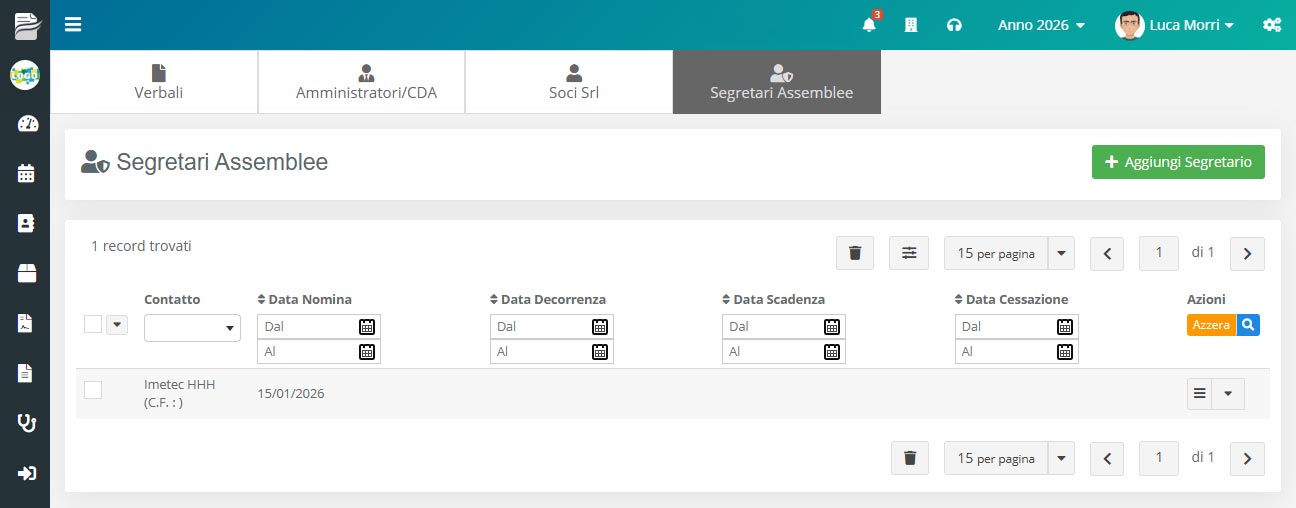The width and height of the screenshot is (1296, 508).
Task: Open the settings gears icon
Action: pyautogui.click(x=1271, y=25)
